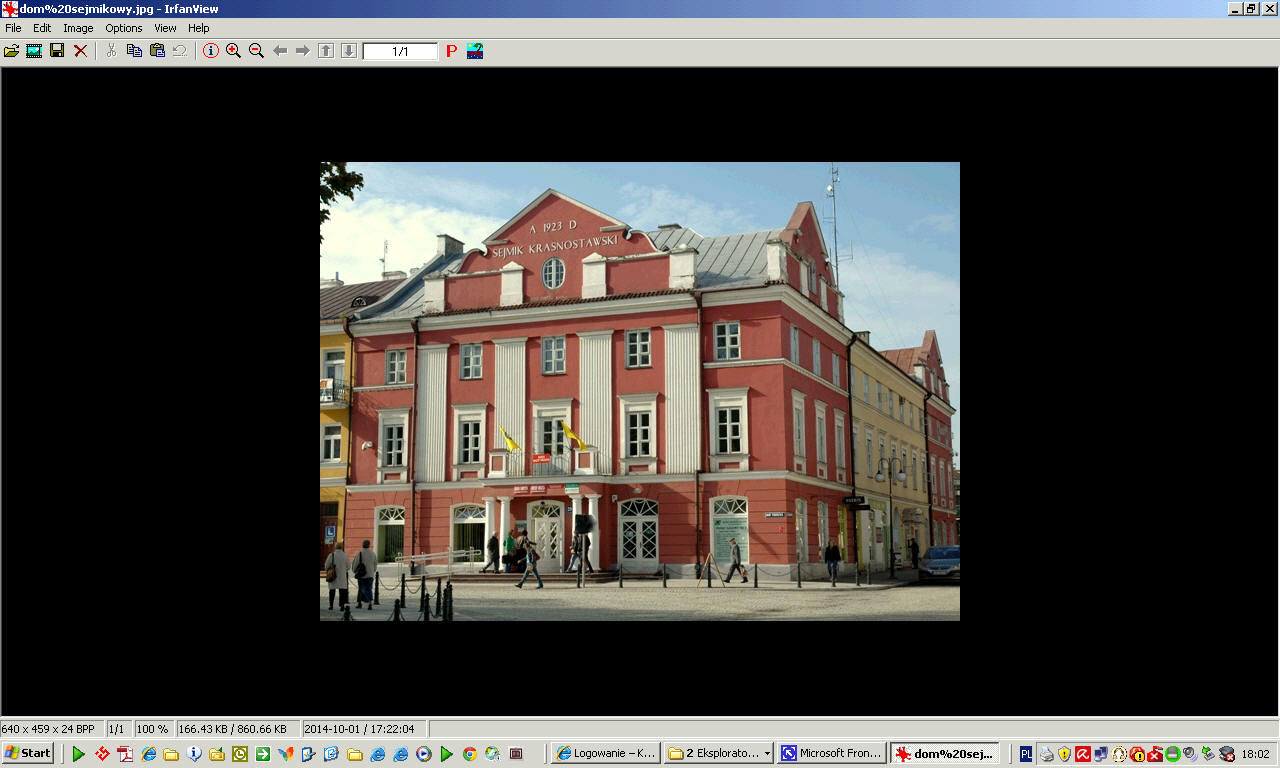This screenshot has height=768, width=1280.
Task: Open the Slideshow filmstrip icon
Action: click(34, 51)
